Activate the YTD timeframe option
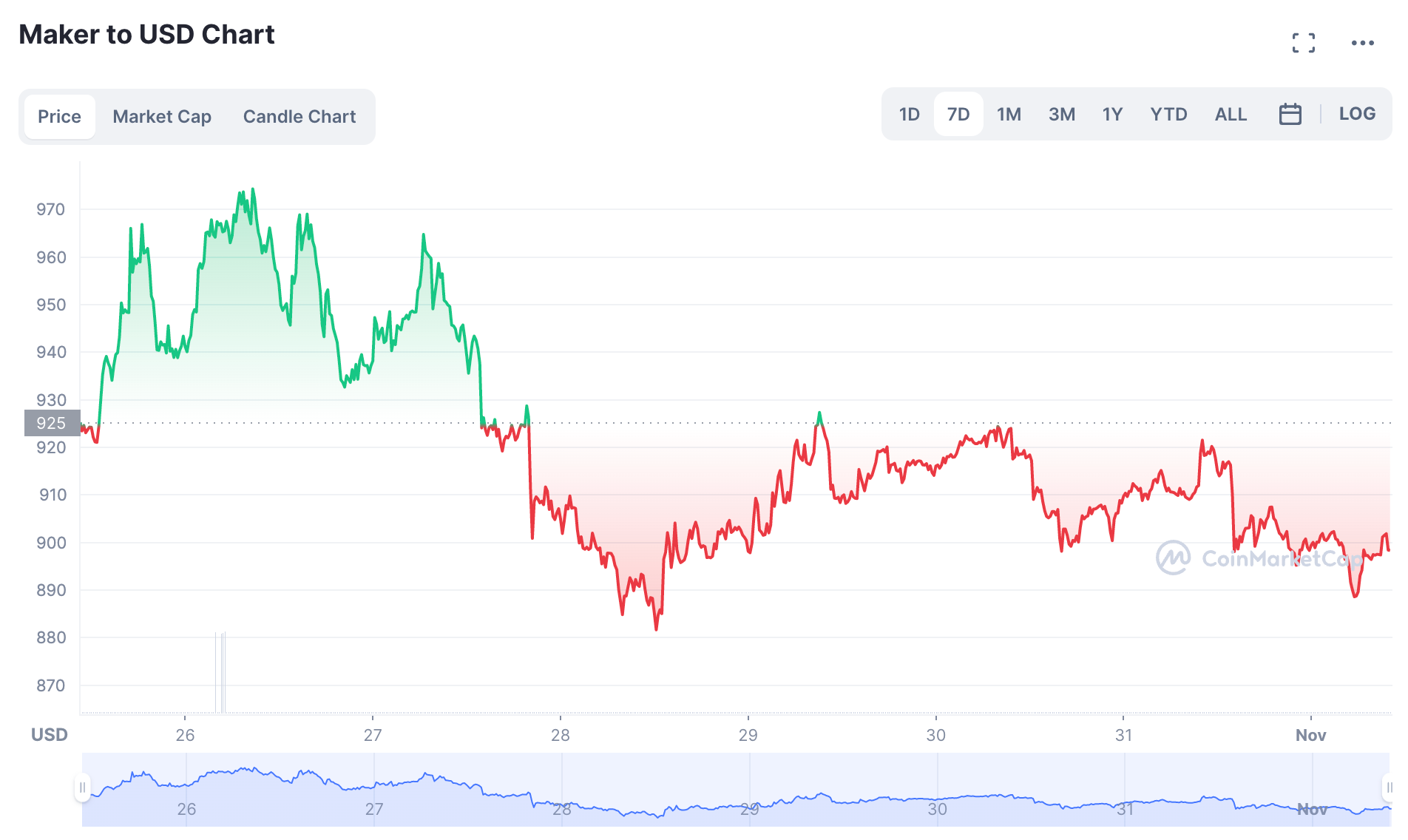 tap(1168, 113)
